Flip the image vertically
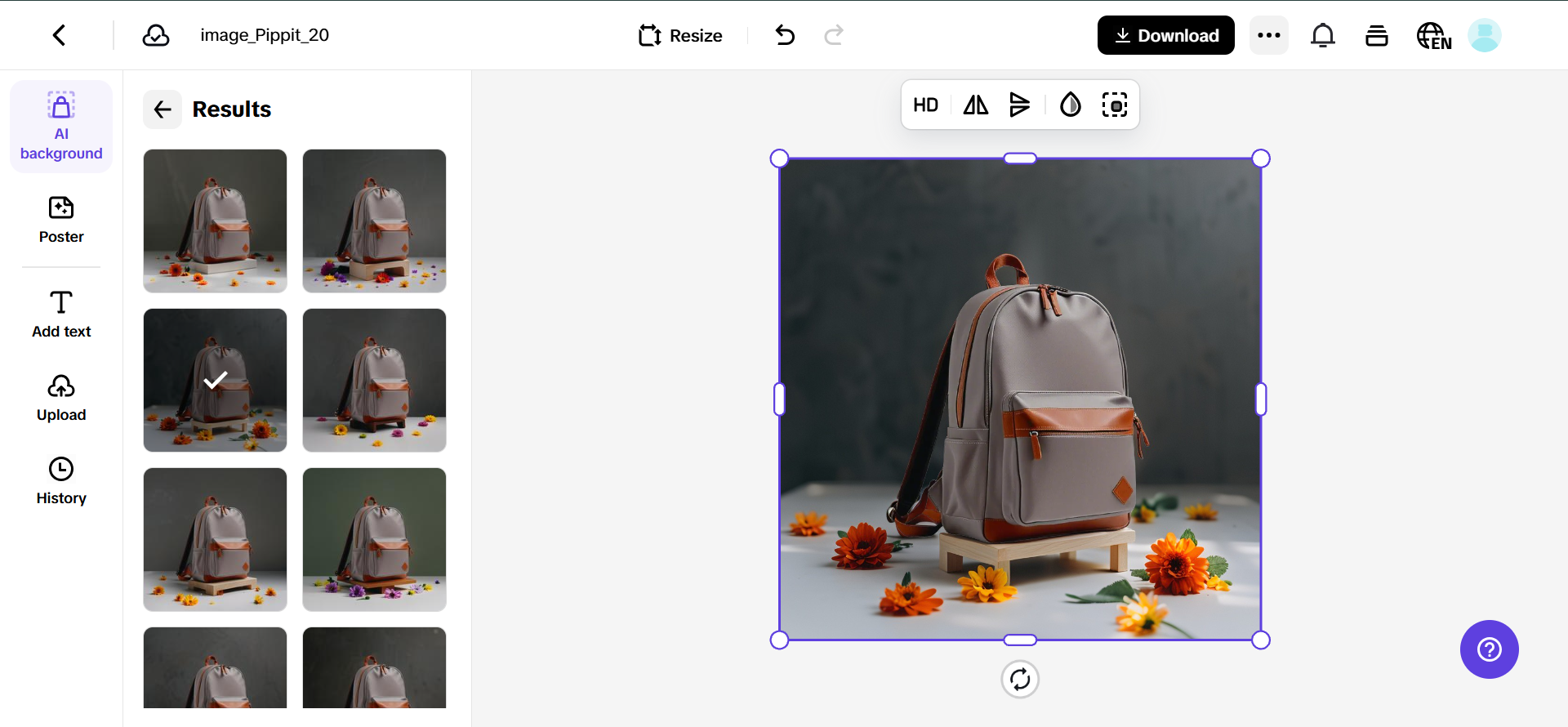This screenshot has width=1568, height=727. (1020, 105)
